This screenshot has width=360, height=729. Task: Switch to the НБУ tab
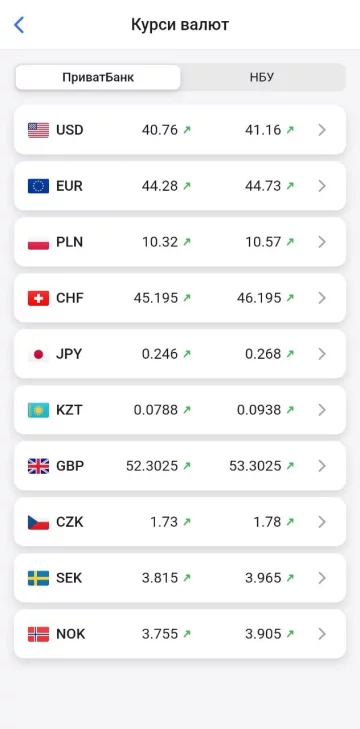coord(262,77)
